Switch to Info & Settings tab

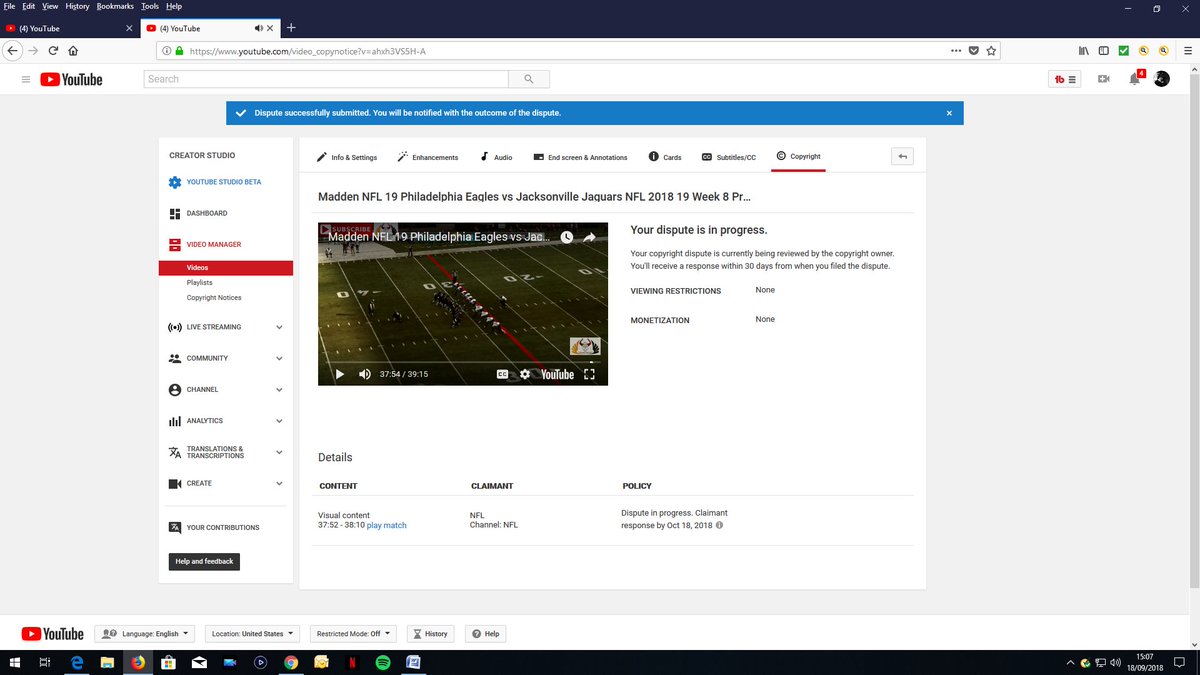pos(347,157)
